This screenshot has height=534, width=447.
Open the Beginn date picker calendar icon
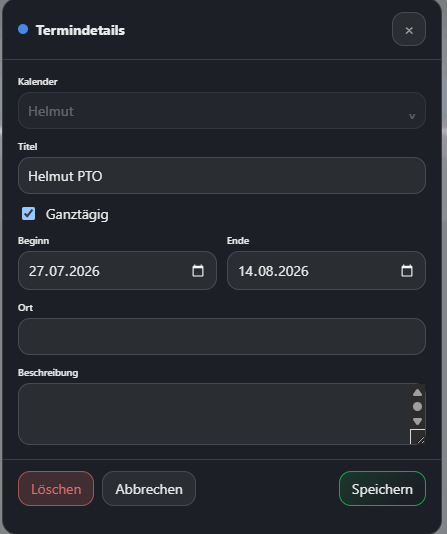tap(198, 271)
